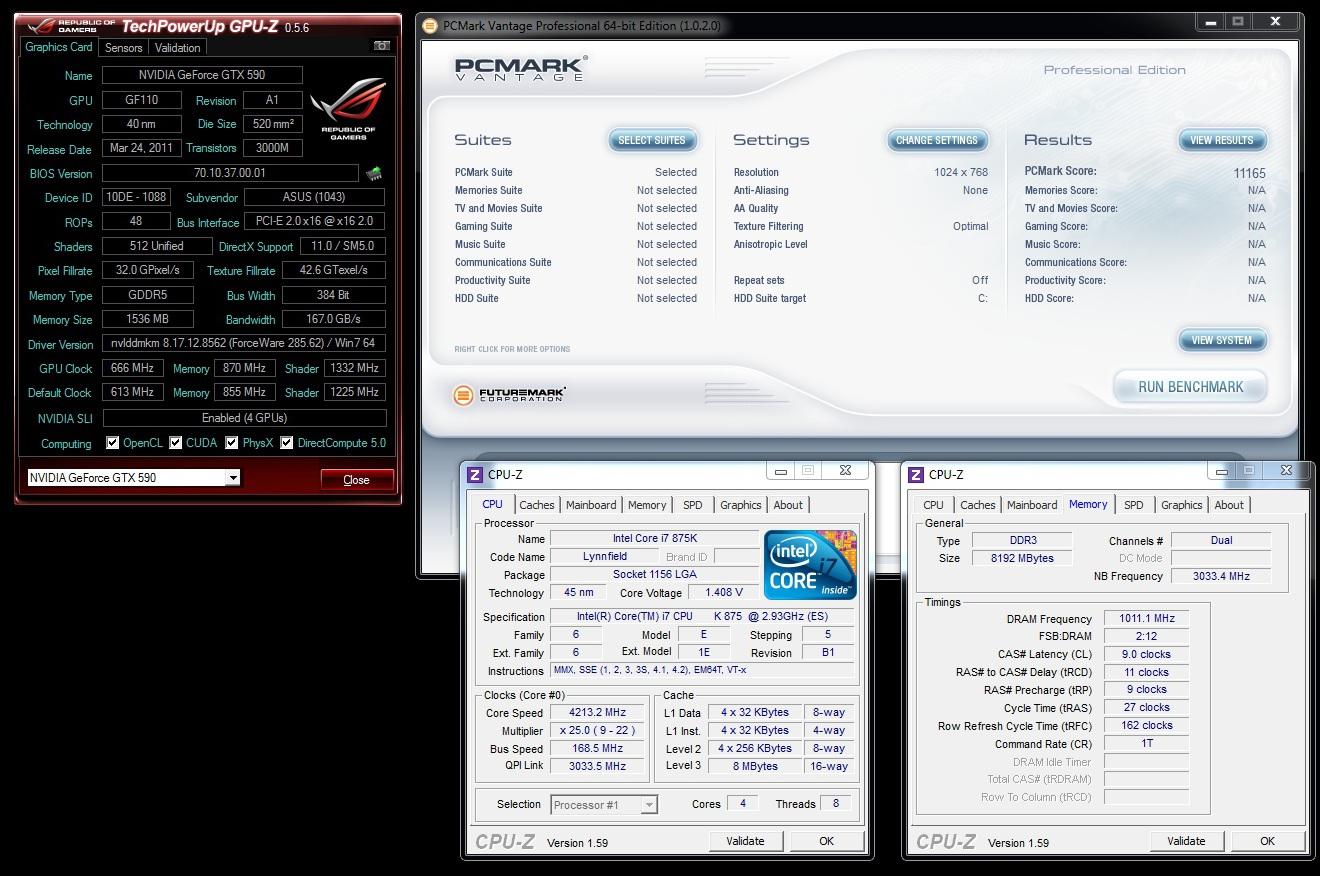Click the Resolution 1024 x 768 setting
The image size is (1320, 876).
[861, 172]
